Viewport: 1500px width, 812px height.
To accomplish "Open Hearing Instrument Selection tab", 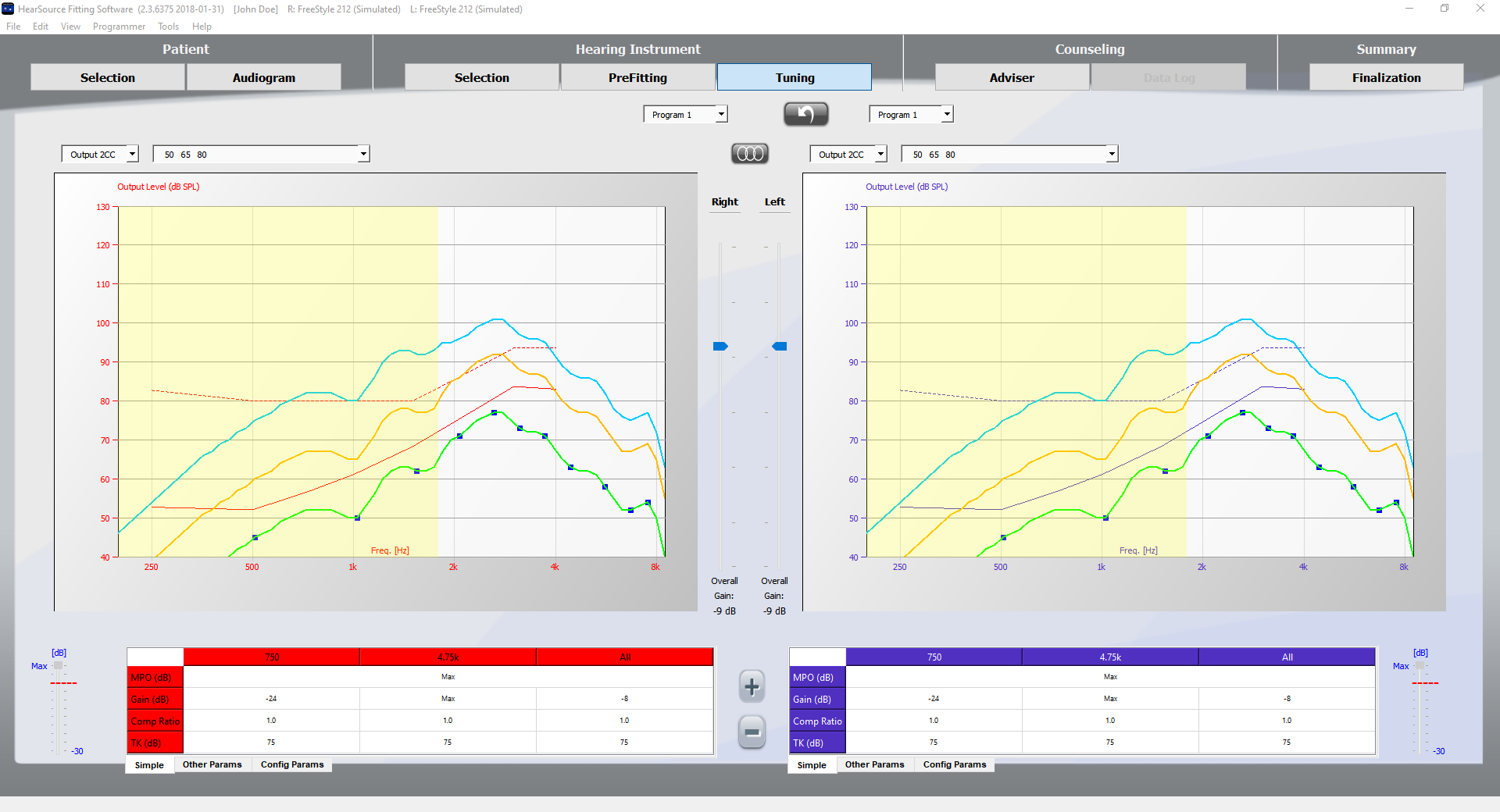I will pyautogui.click(x=482, y=77).
